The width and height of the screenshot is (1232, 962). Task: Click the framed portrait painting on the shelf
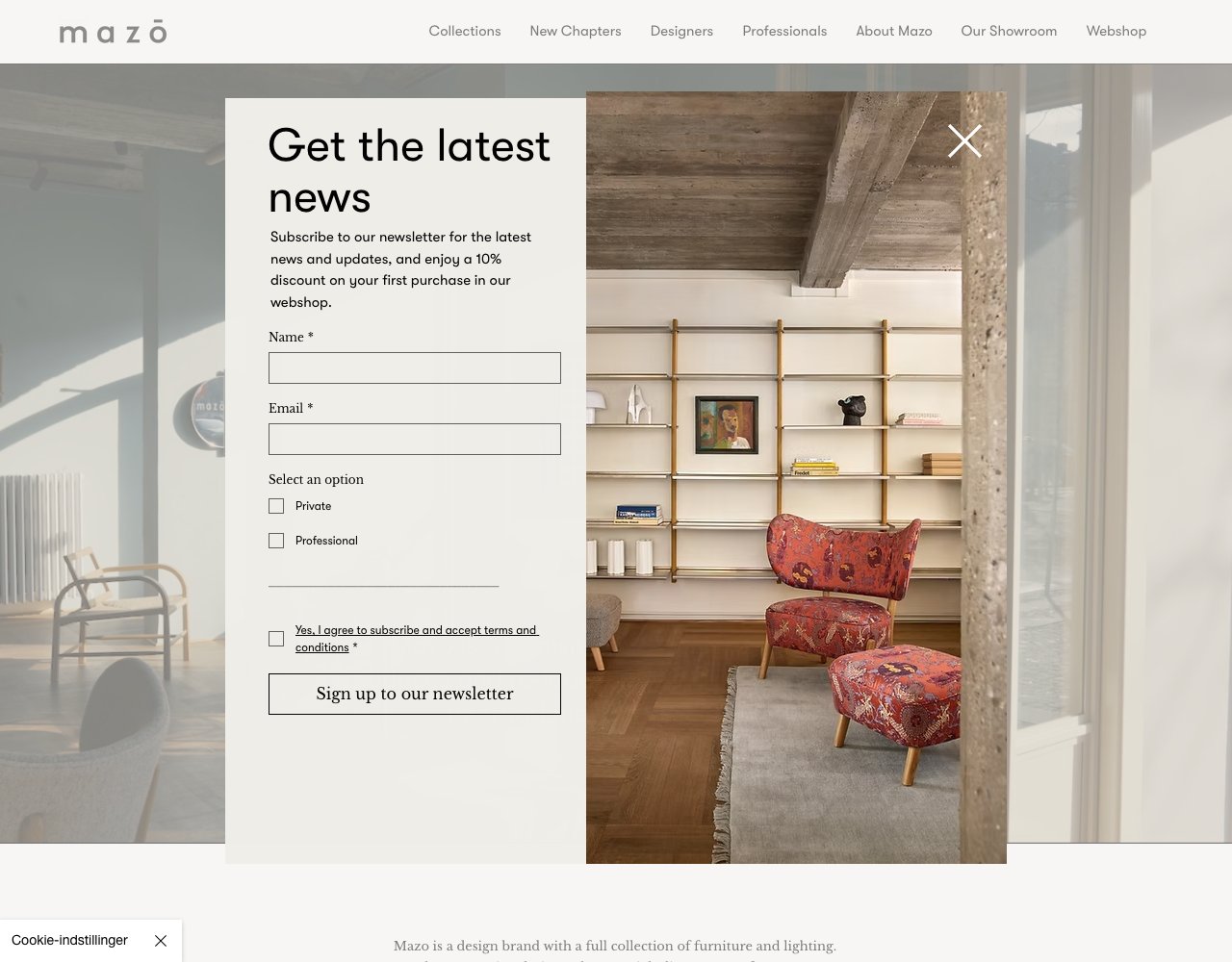(726, 424)
